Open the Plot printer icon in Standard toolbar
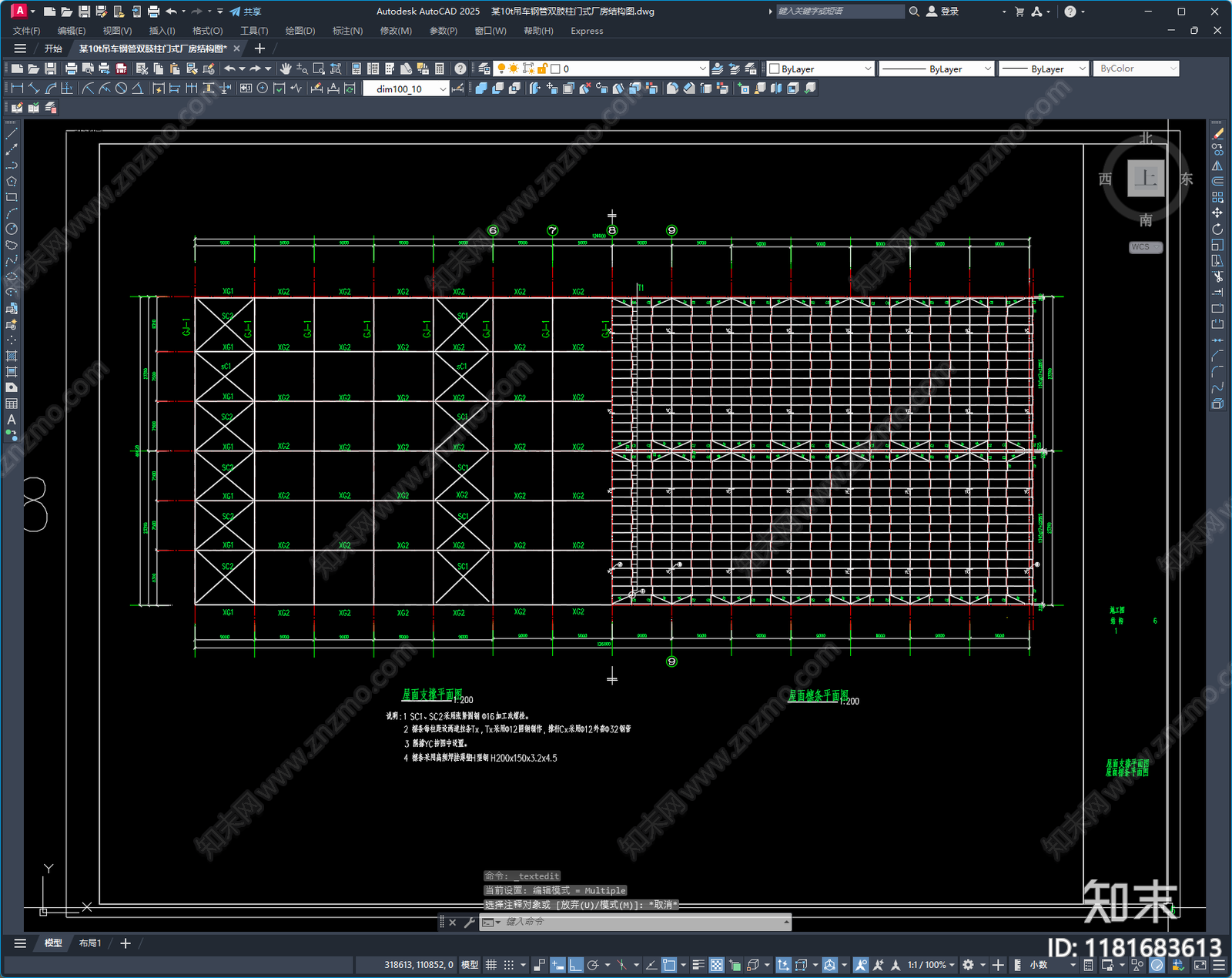1232x978 pixels. click(x=72, y=69)
